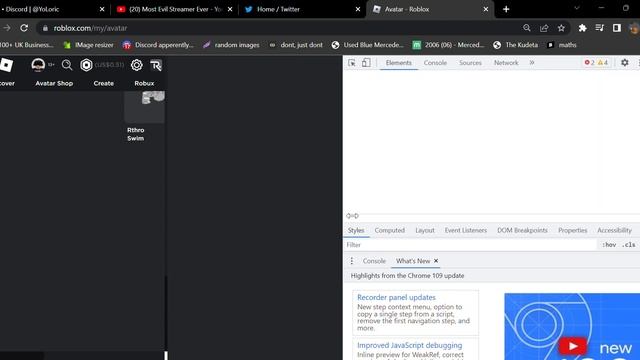
Task: Open the drawer three-dot menu
Action: click(351, 261)
